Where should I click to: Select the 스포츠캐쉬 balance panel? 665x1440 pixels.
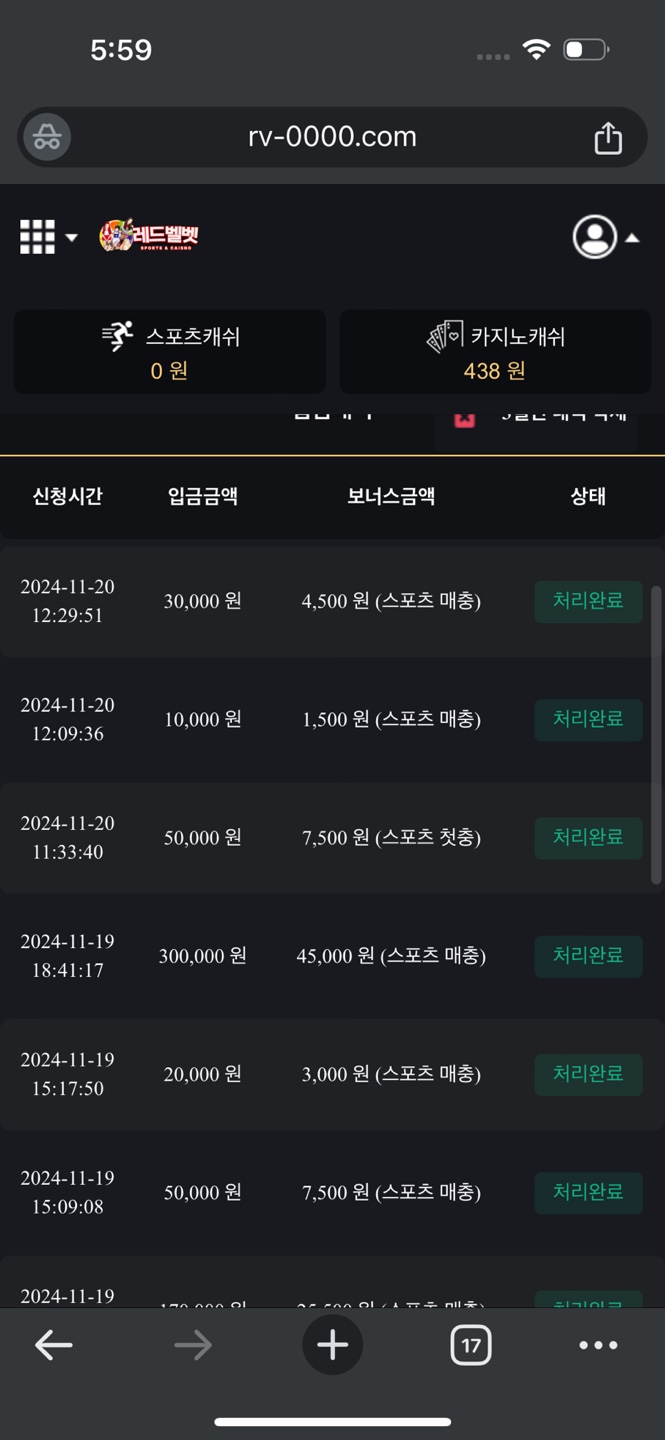pyautogui.click(x=169, y=352)
